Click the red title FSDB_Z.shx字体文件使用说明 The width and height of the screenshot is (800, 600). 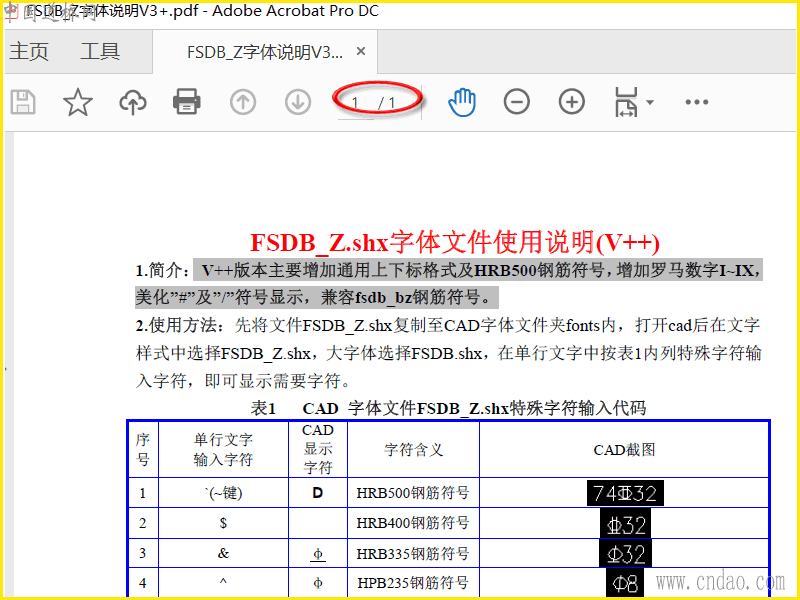[455, 242]
